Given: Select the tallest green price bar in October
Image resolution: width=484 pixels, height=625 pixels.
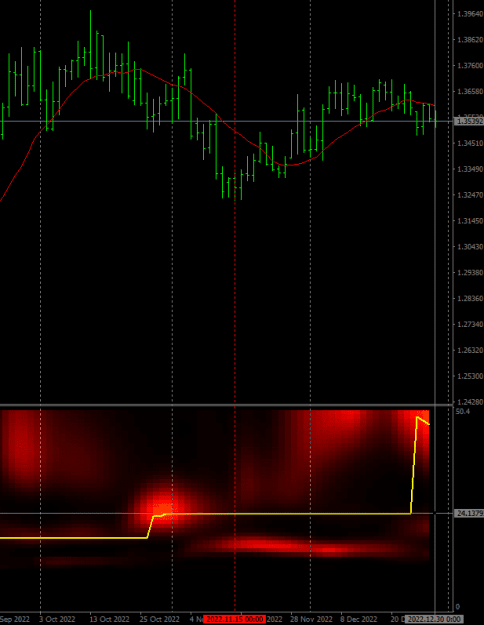Looking at the screenshot, I should [91, 44].
